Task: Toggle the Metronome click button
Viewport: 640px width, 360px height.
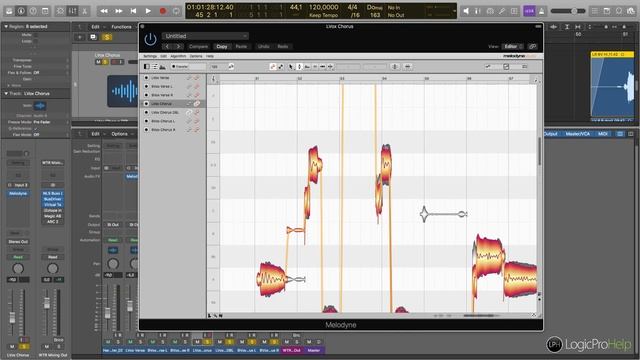Action: coord(542,11)
